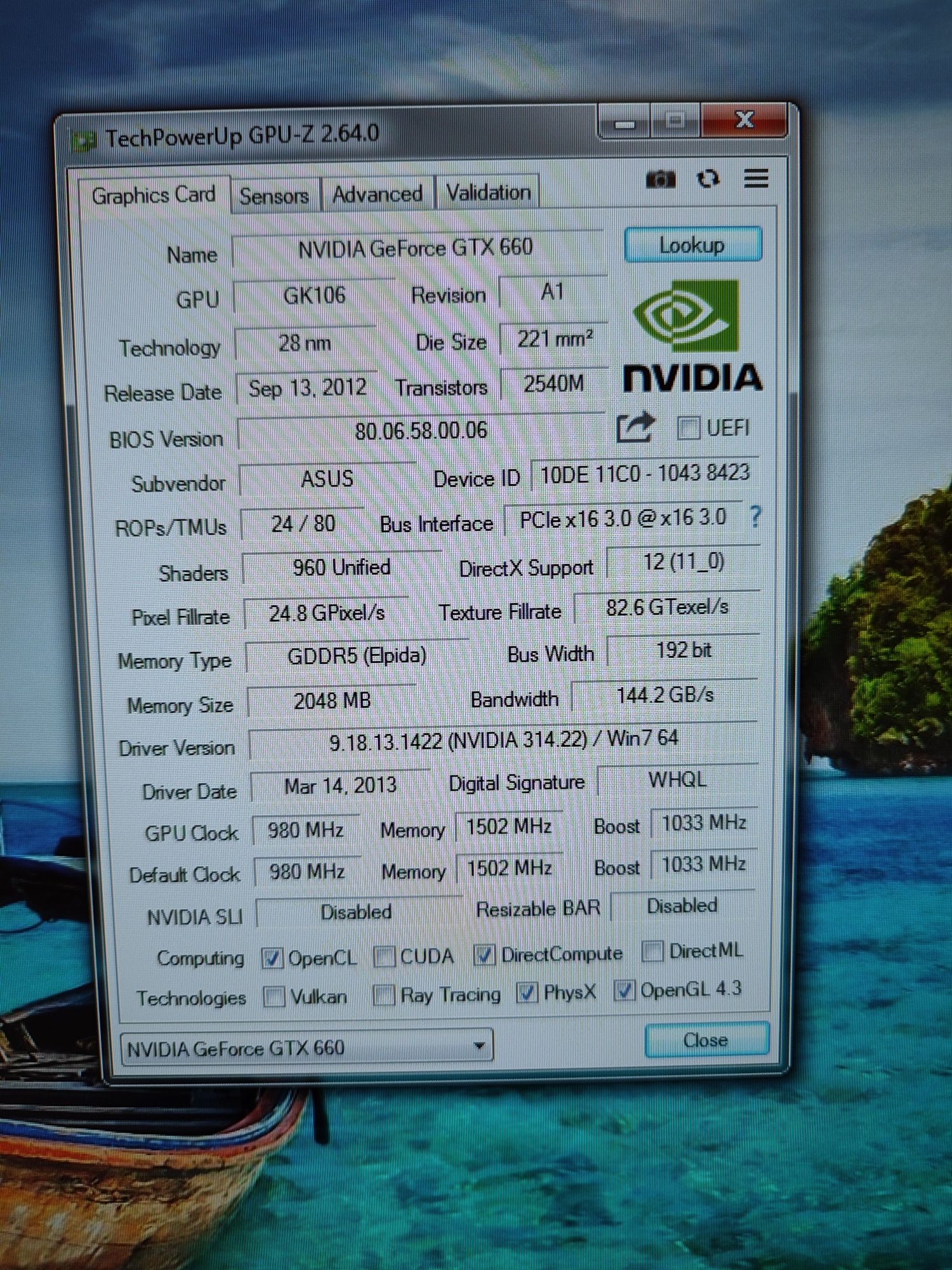Image resolution: width=952 pixels, height=1270 pixels.
Task: Click the Memory Type GDDR5 (Elpida)
Action: tap(357, 656)
